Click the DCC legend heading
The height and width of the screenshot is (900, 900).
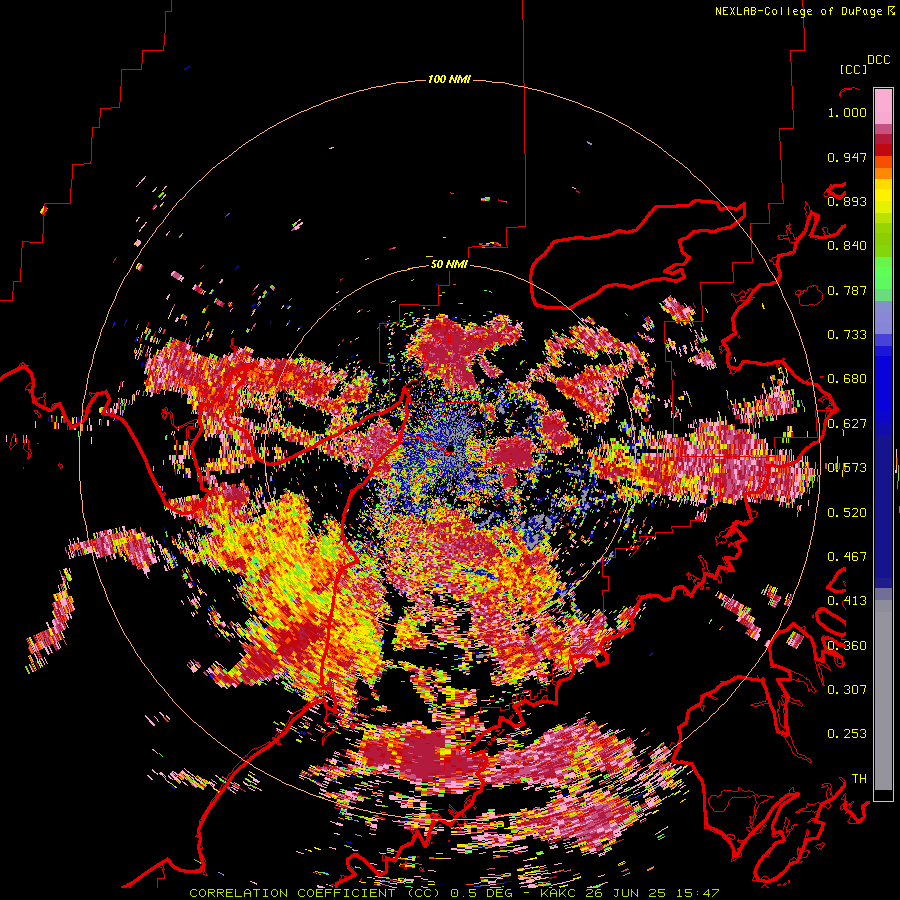(x=878, y=60)
